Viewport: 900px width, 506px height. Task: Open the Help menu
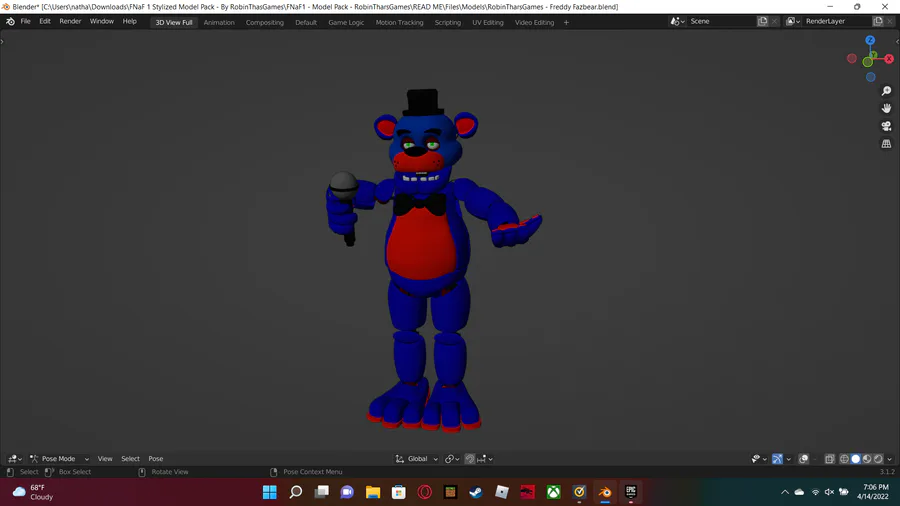[130, 22]
